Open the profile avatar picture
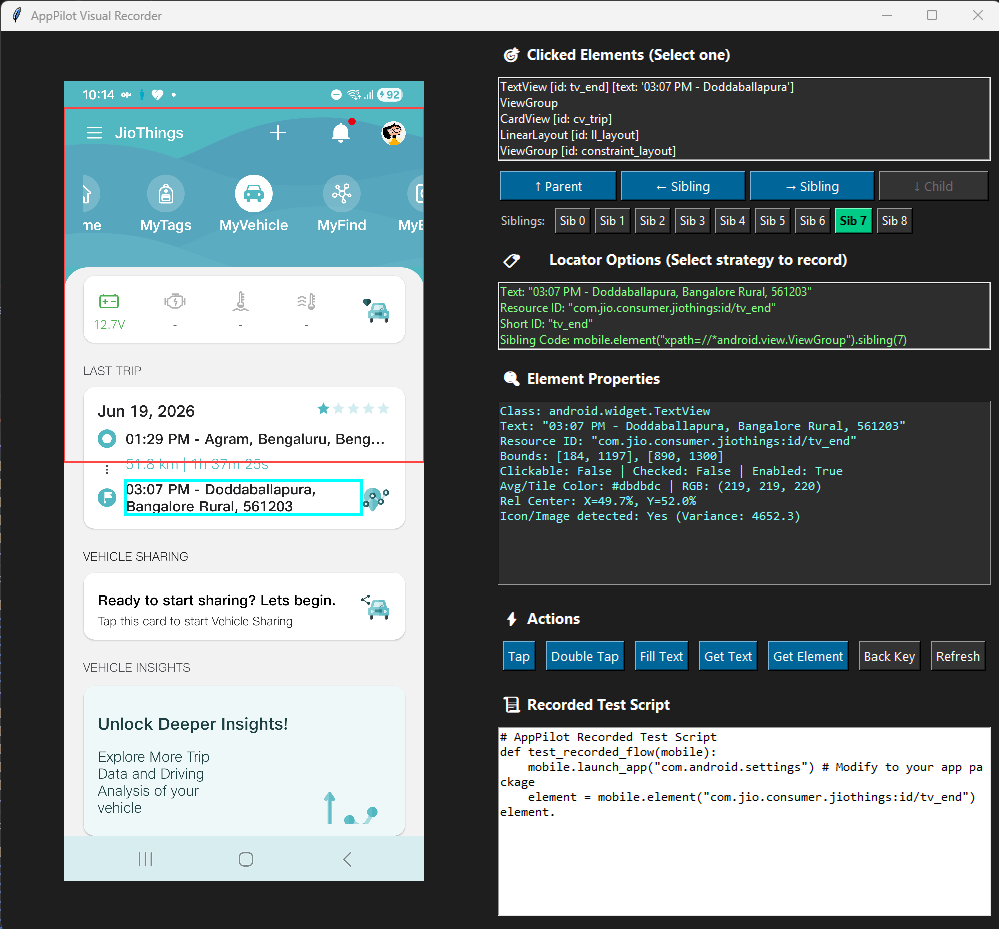 [393, 133]
